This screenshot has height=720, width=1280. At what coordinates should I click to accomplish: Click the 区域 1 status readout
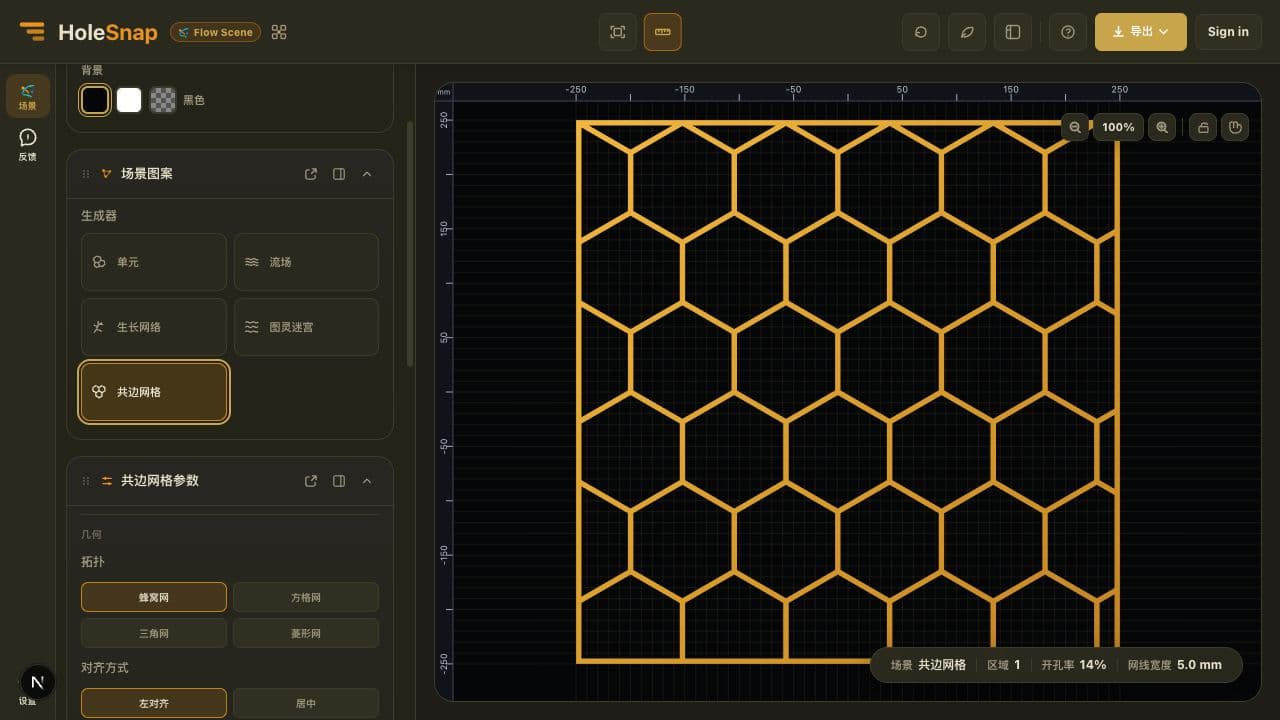[1004, 665]
